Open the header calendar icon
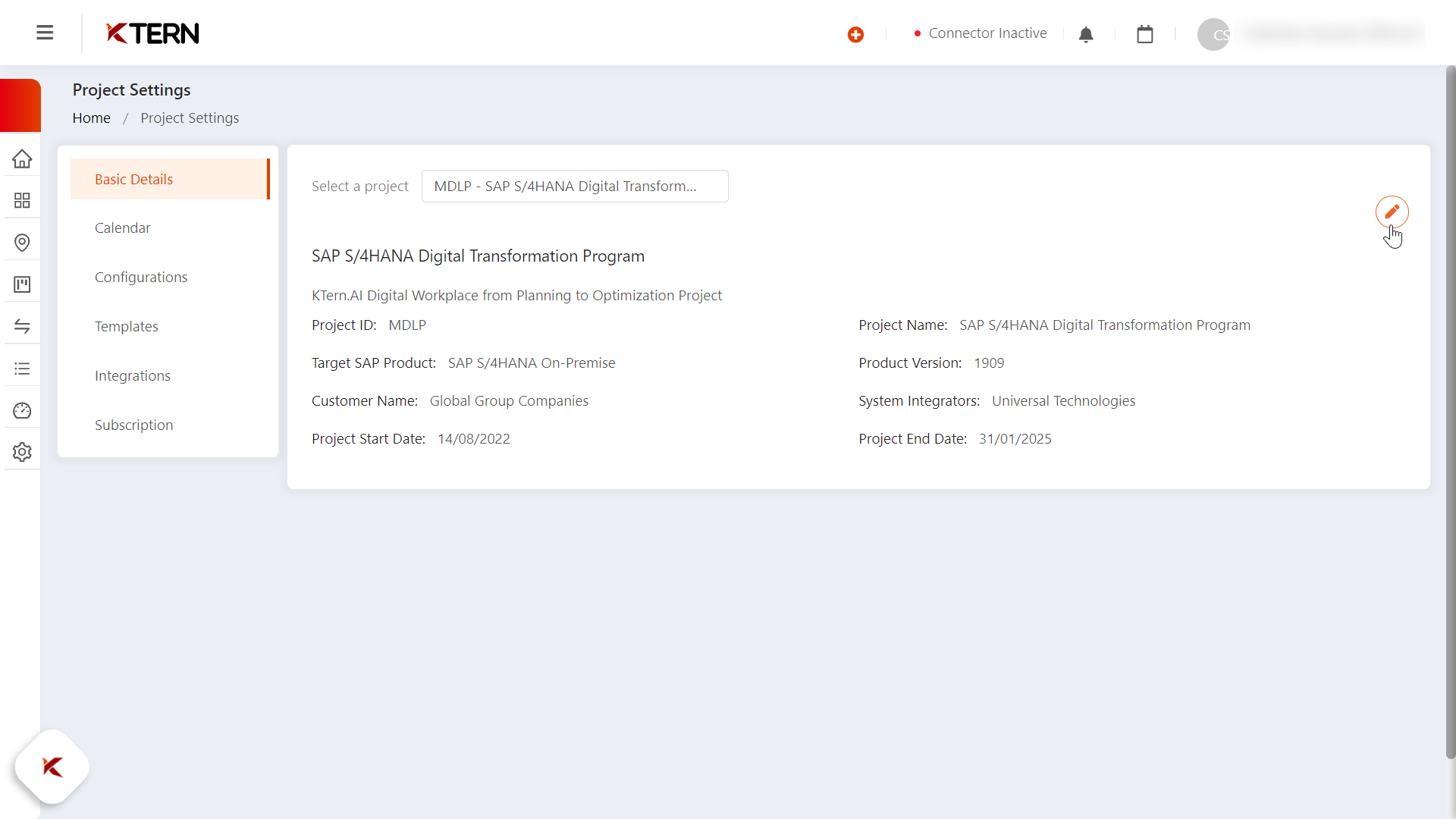This screenshot has height=819, width=1456. 1145,34
